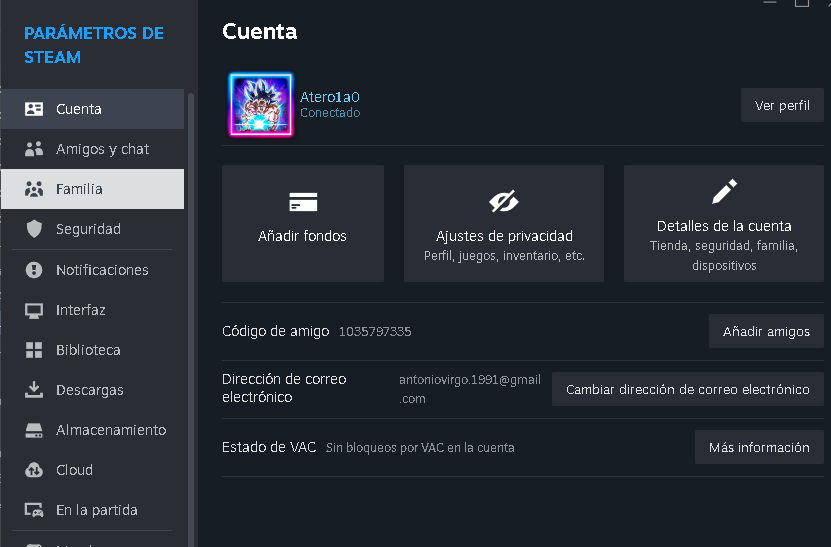Click the Amigos y chat people icon
The image size is (831, 547).
34,149
